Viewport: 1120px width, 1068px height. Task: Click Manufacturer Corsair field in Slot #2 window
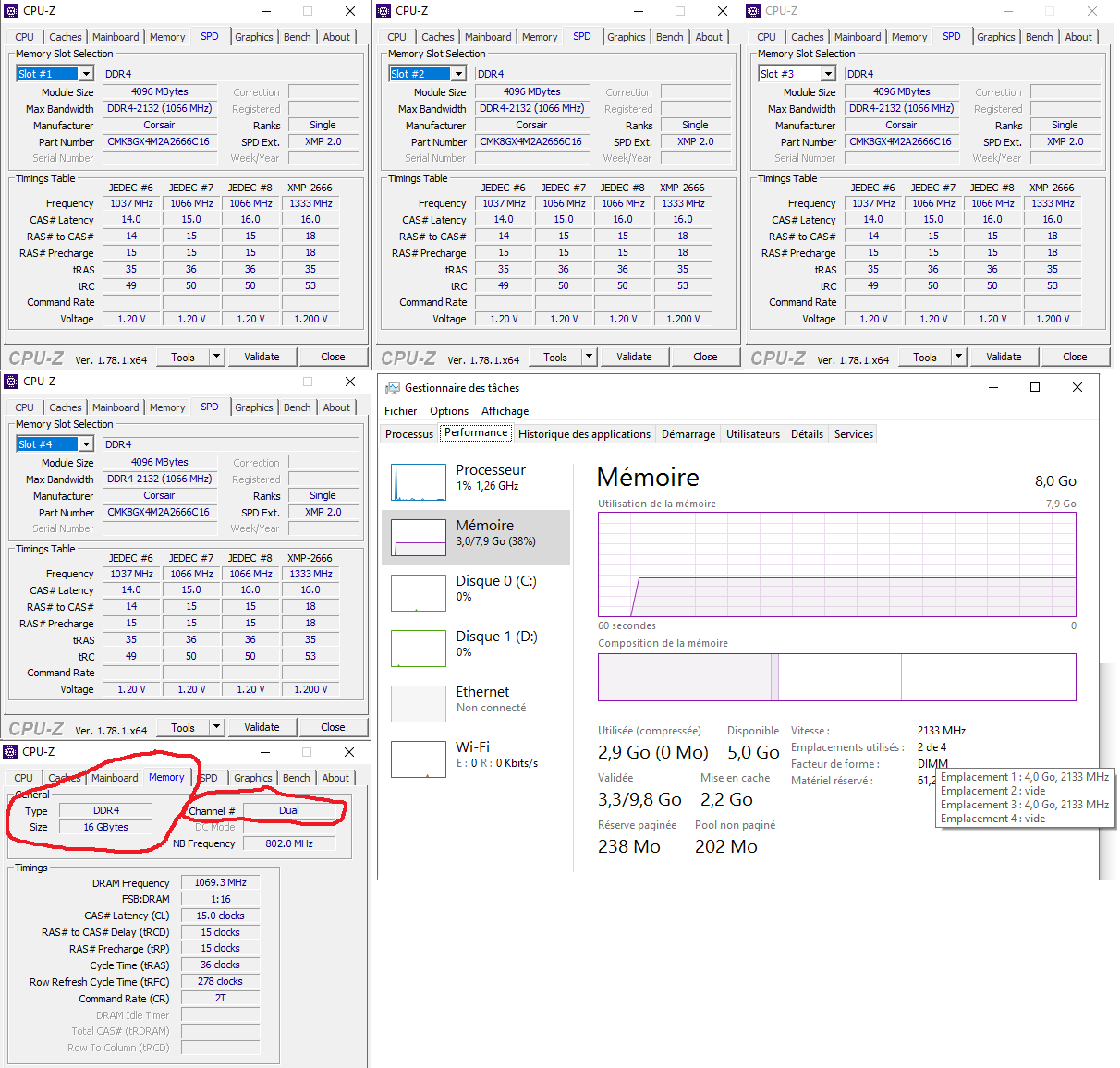point(531,125)
